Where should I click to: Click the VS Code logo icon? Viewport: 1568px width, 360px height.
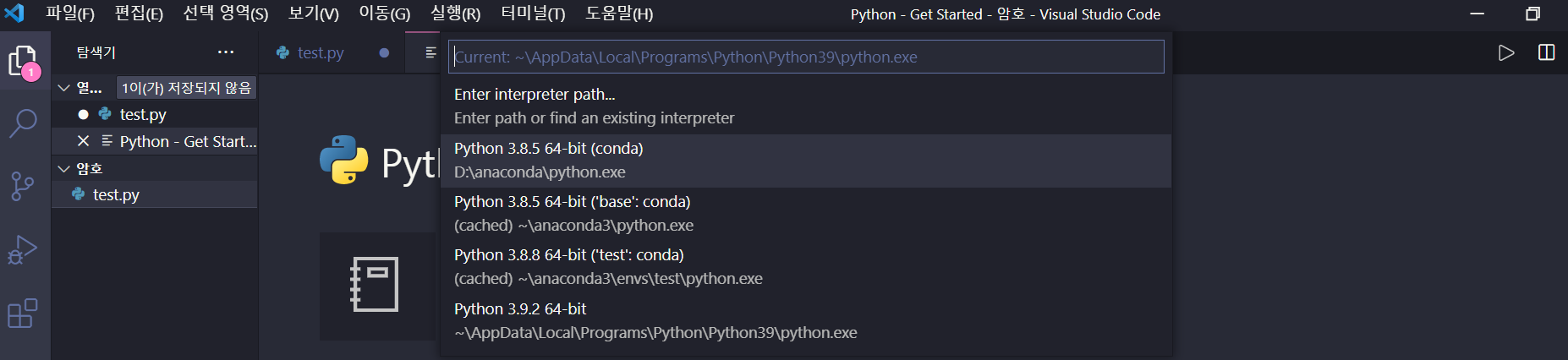pyautogui.click(x=14, y=13)
